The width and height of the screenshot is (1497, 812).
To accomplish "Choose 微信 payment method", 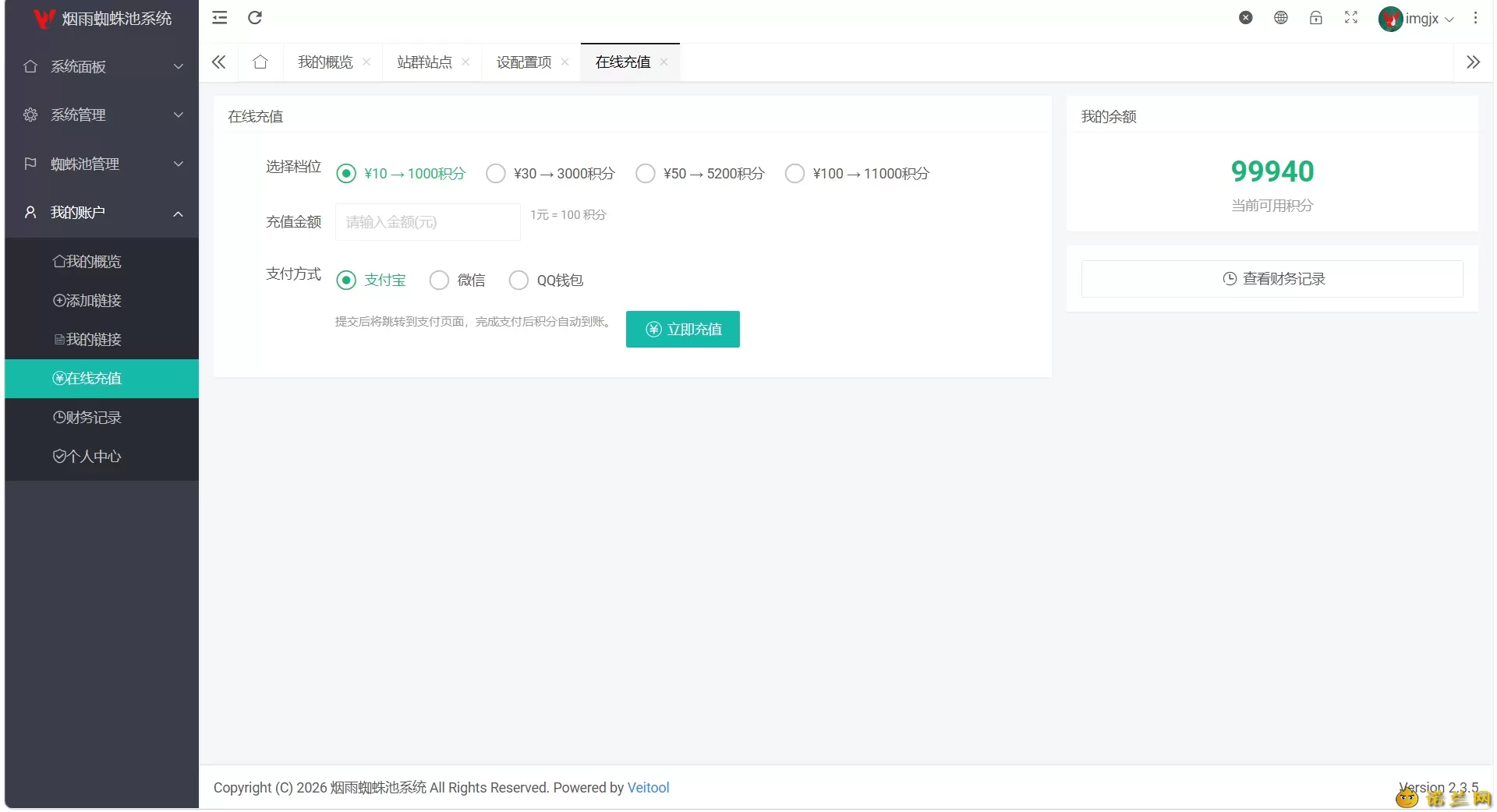I will point(458,281).
